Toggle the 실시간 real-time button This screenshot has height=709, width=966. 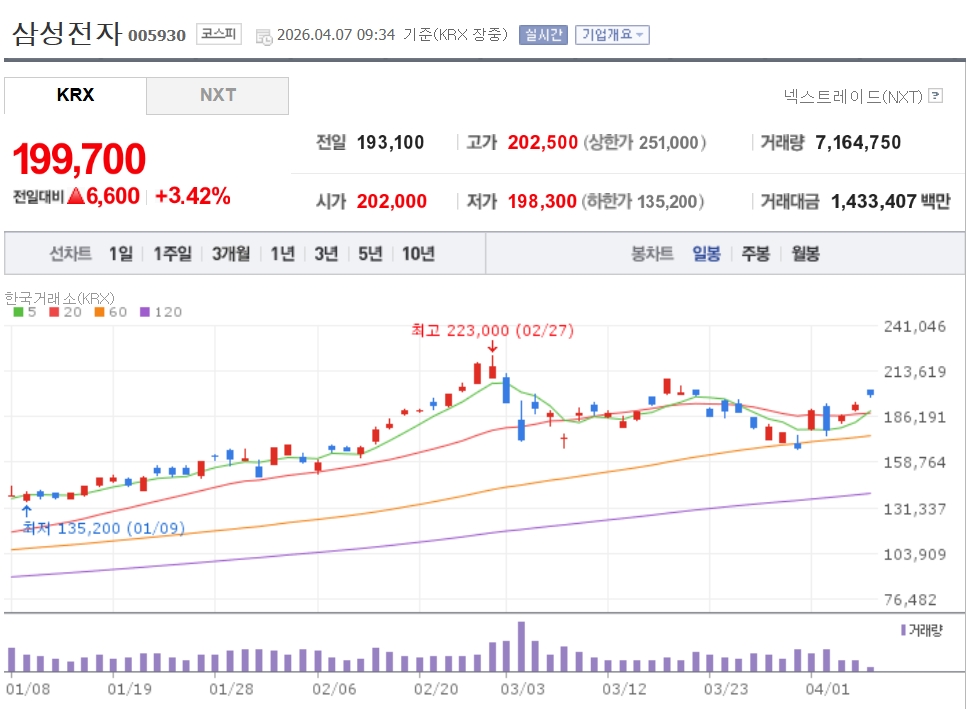click(x=543, y=35)
